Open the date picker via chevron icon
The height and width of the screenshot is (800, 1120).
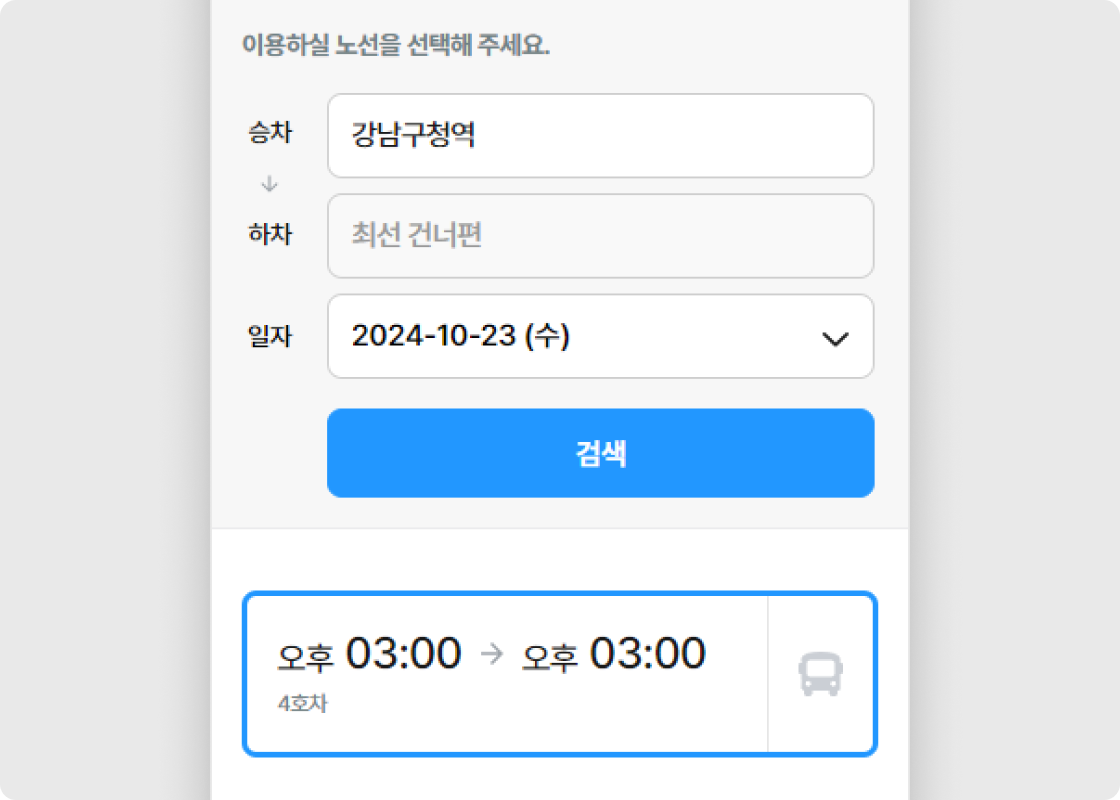tap(835, 339)
